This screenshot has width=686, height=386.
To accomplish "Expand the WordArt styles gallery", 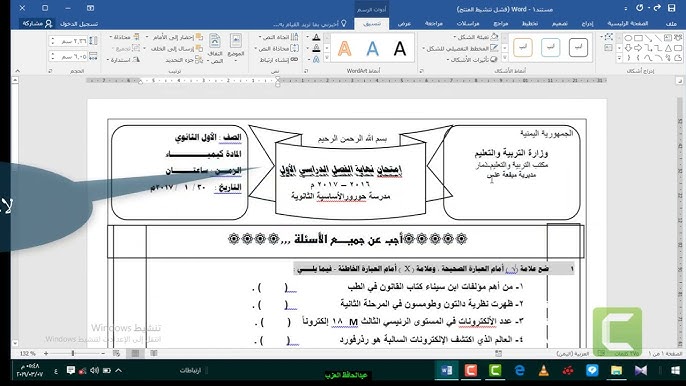I will point(326,58).
